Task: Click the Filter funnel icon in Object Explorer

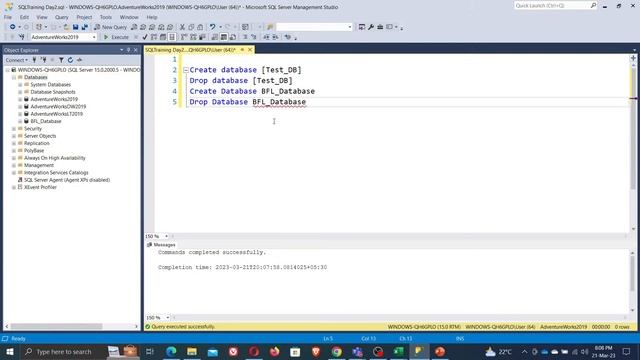Action: coord(61,60)
